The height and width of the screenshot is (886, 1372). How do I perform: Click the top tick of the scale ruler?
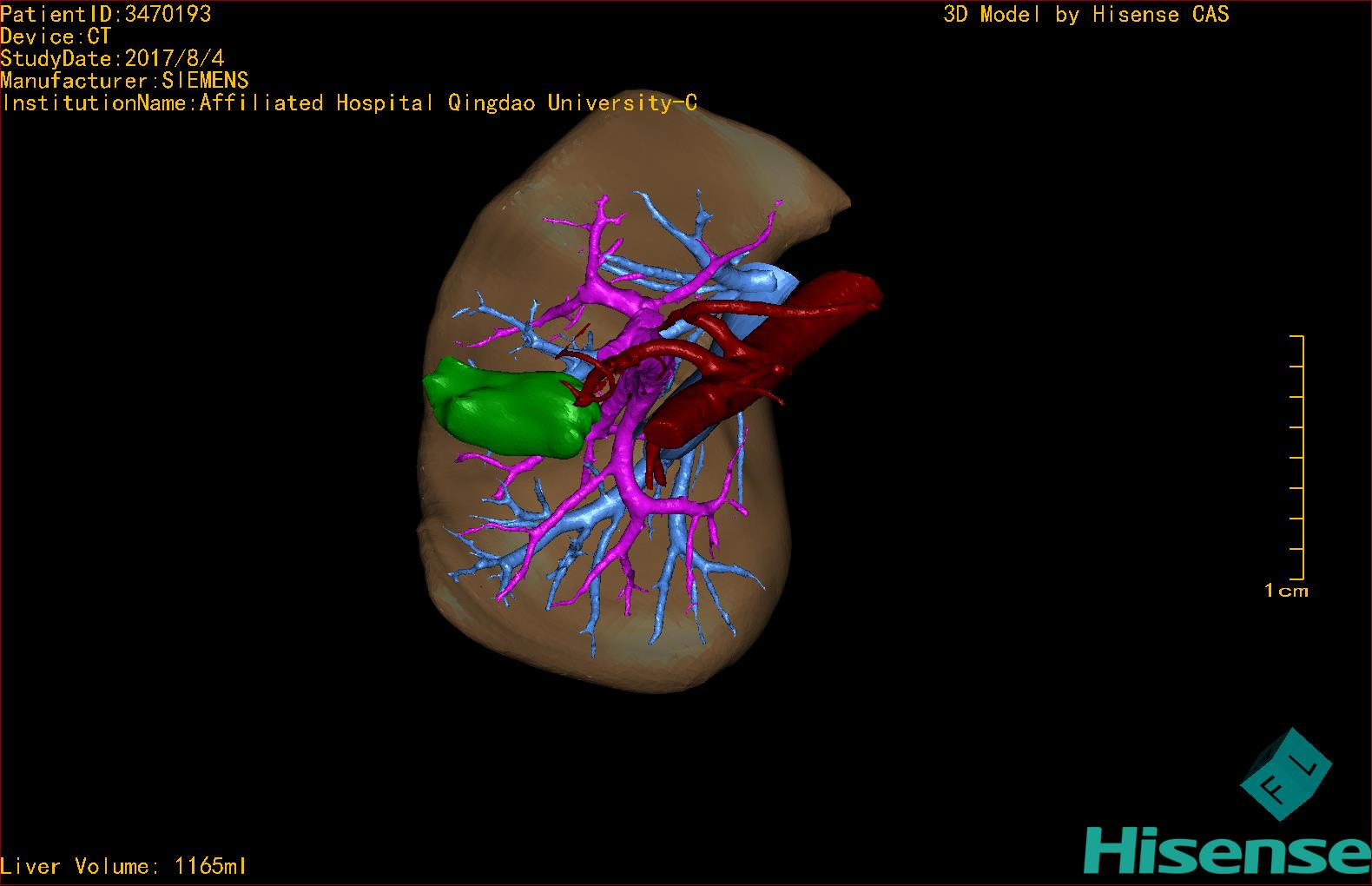[1296, 336]
